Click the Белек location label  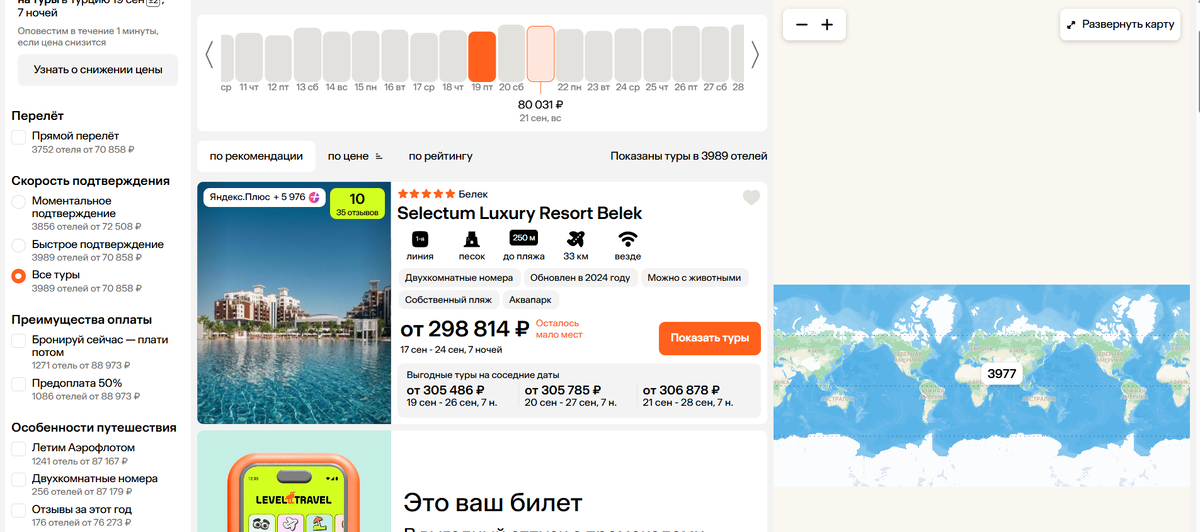click(x=473, y=194)
